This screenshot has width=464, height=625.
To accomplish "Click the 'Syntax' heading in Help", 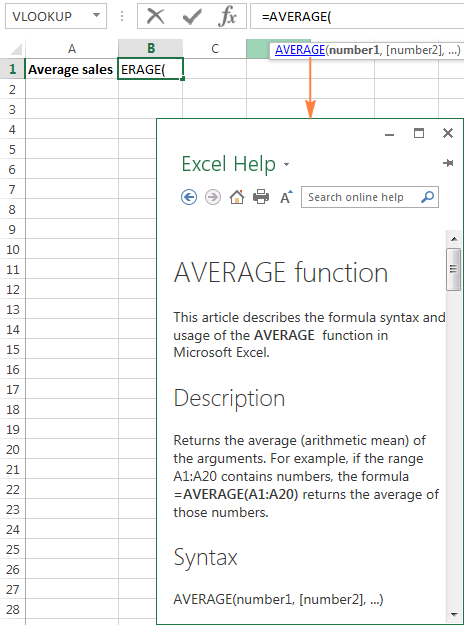I will [206, 557].
